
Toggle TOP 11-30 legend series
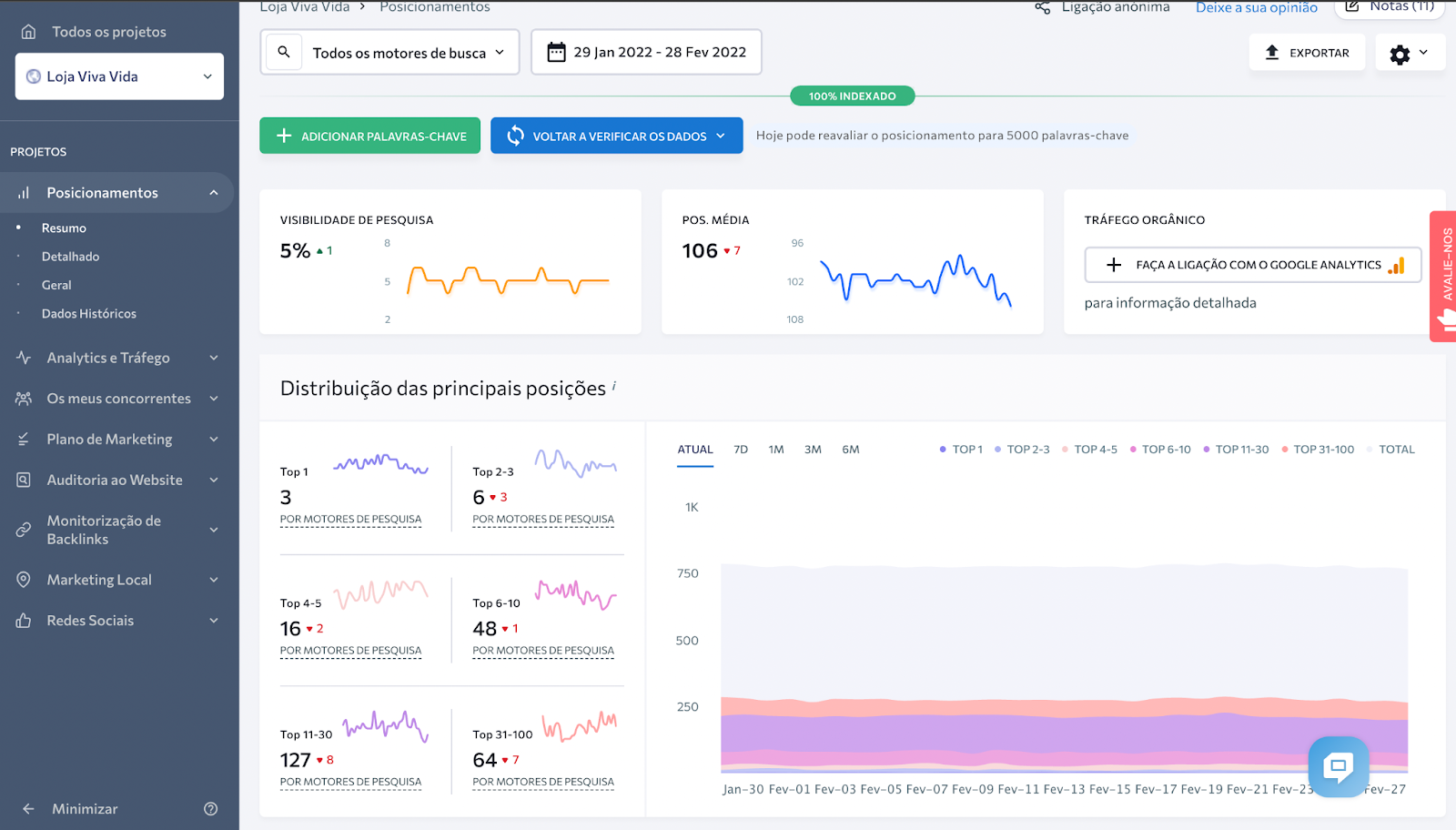pos(1236,450)
